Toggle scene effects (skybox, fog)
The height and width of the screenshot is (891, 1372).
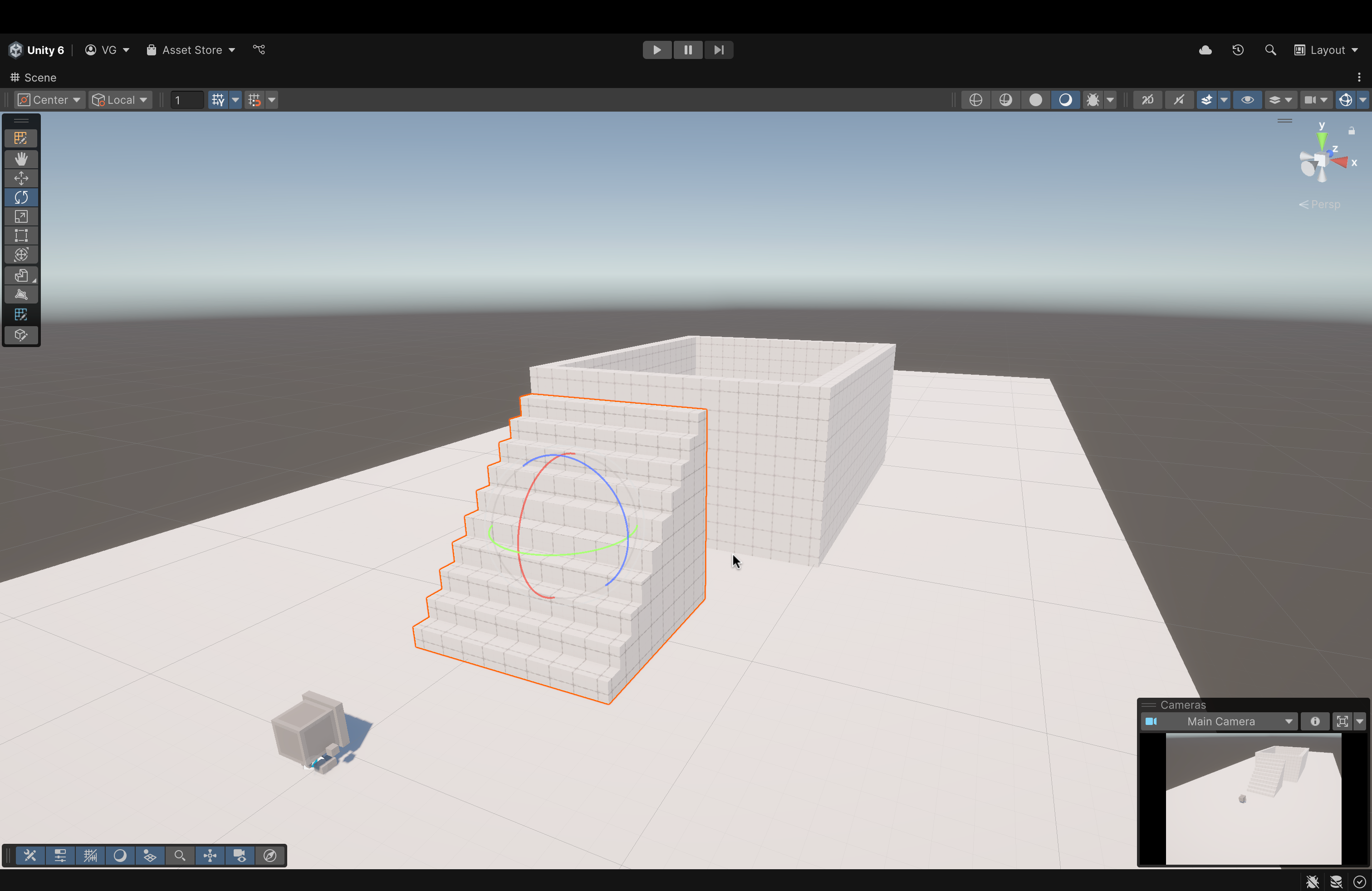click(1206, 100)
